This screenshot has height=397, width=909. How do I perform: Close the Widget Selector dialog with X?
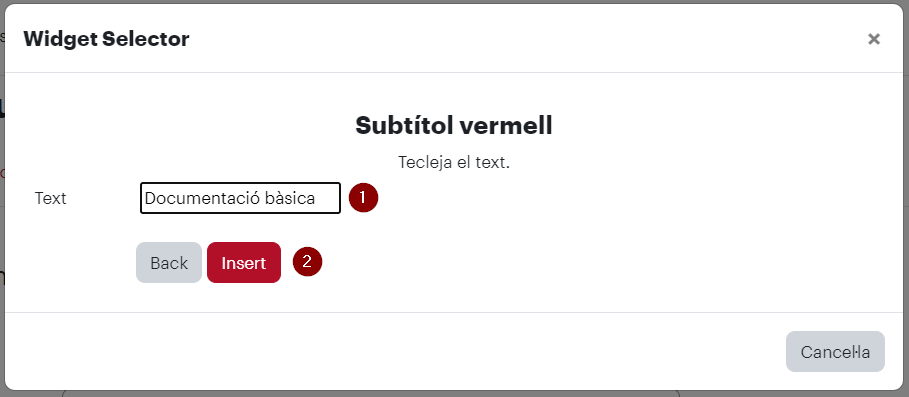pyautogui.click(x=874, y=39)
